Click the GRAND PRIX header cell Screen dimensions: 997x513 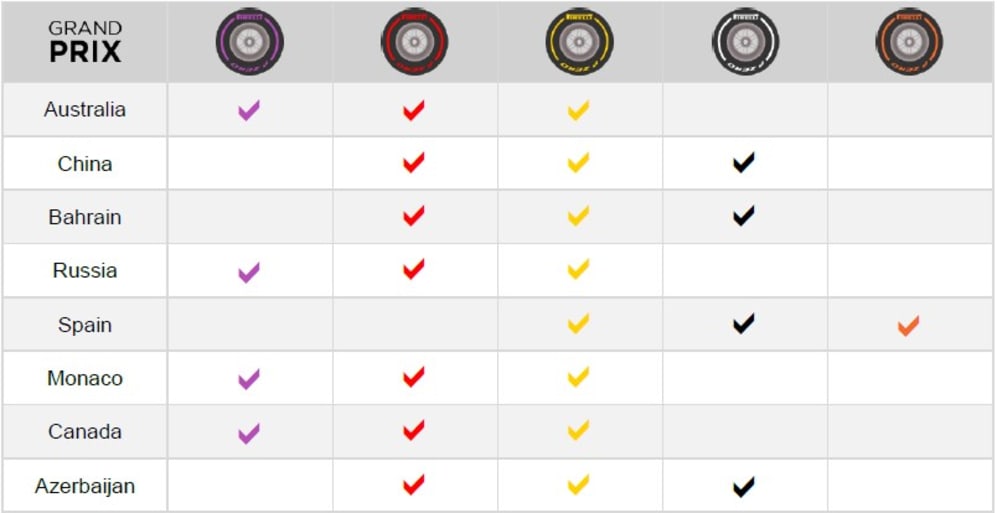pos(85,42)
